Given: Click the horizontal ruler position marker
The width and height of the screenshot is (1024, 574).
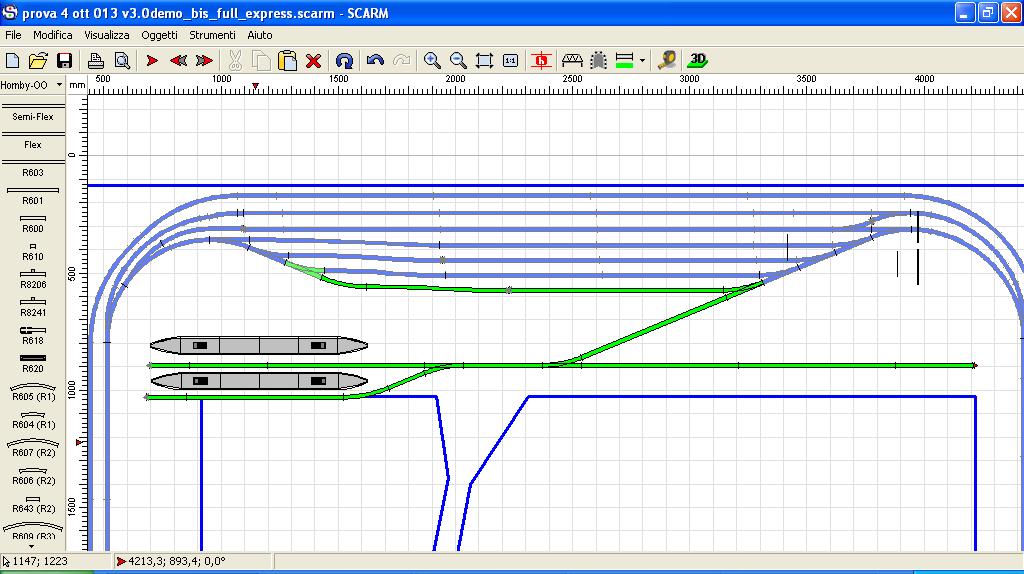Looking at the screenshot, I should pyautogui.click(x=255, y=86).
